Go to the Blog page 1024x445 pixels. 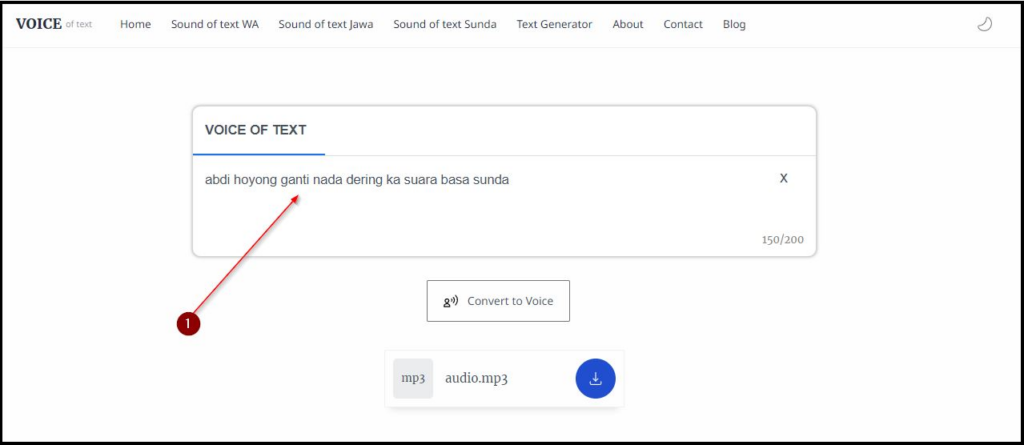coord(734,24)
